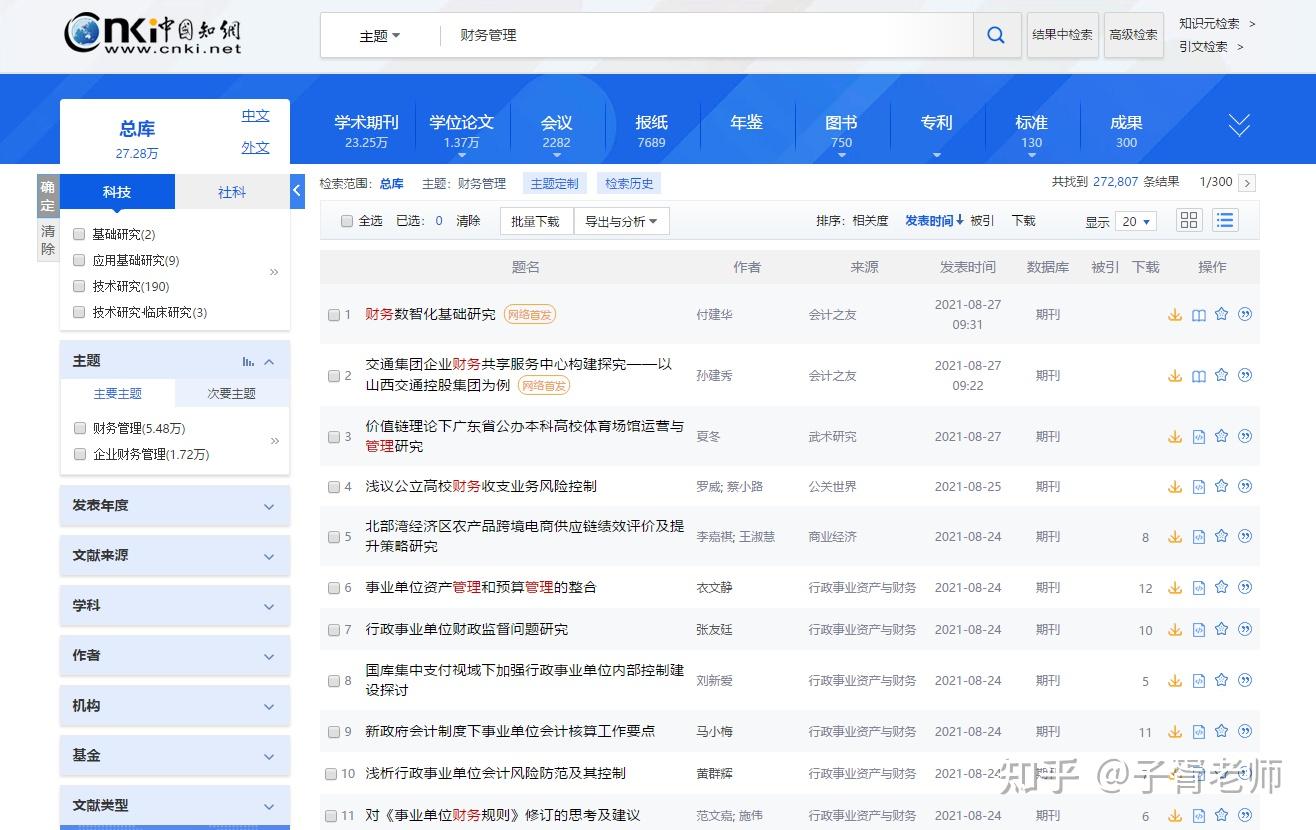
Task: Read online 财务数智化基础研究
Action: tap(1199, 314)
